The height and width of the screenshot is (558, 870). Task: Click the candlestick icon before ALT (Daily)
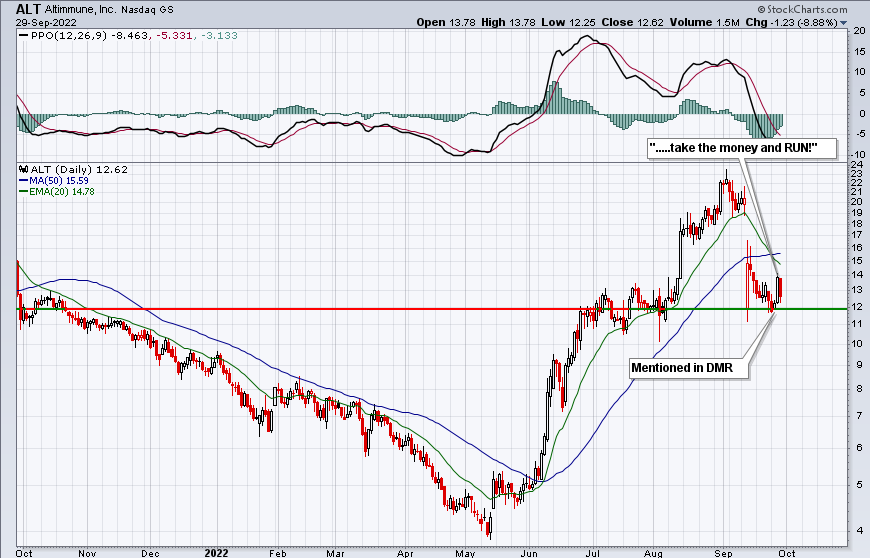tap(24, 169)
